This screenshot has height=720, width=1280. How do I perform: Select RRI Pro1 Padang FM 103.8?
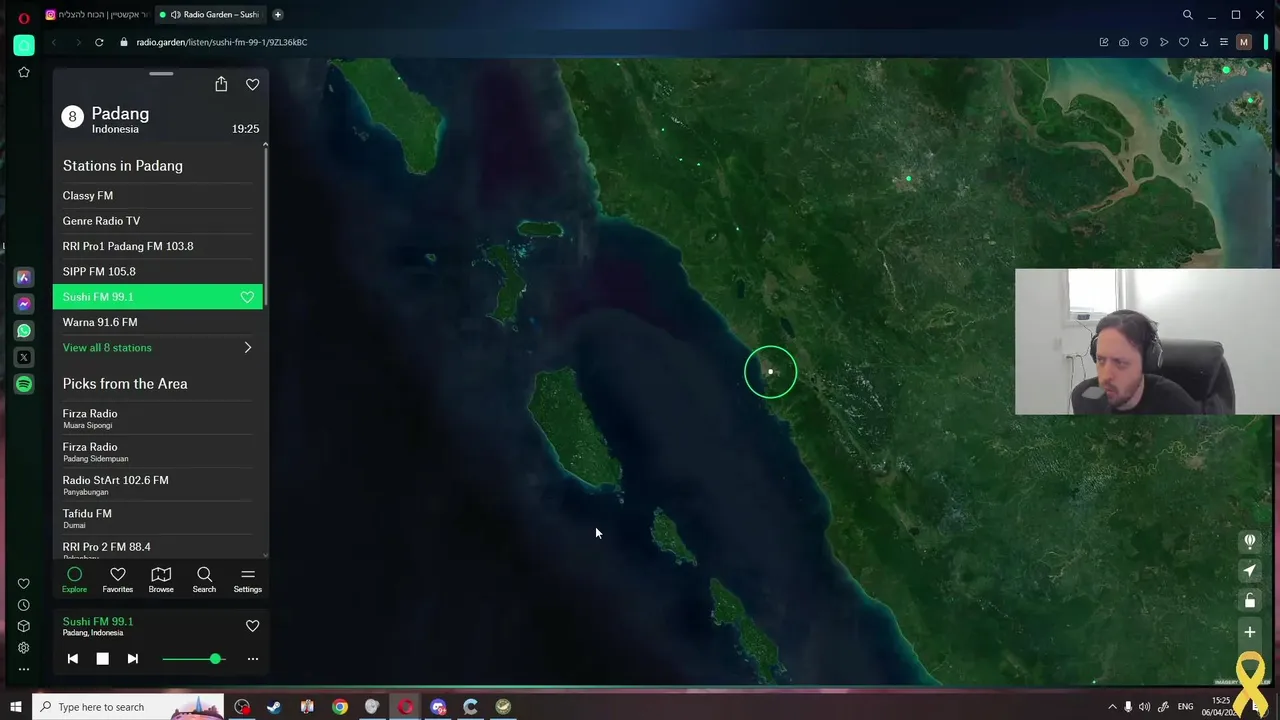158,246
